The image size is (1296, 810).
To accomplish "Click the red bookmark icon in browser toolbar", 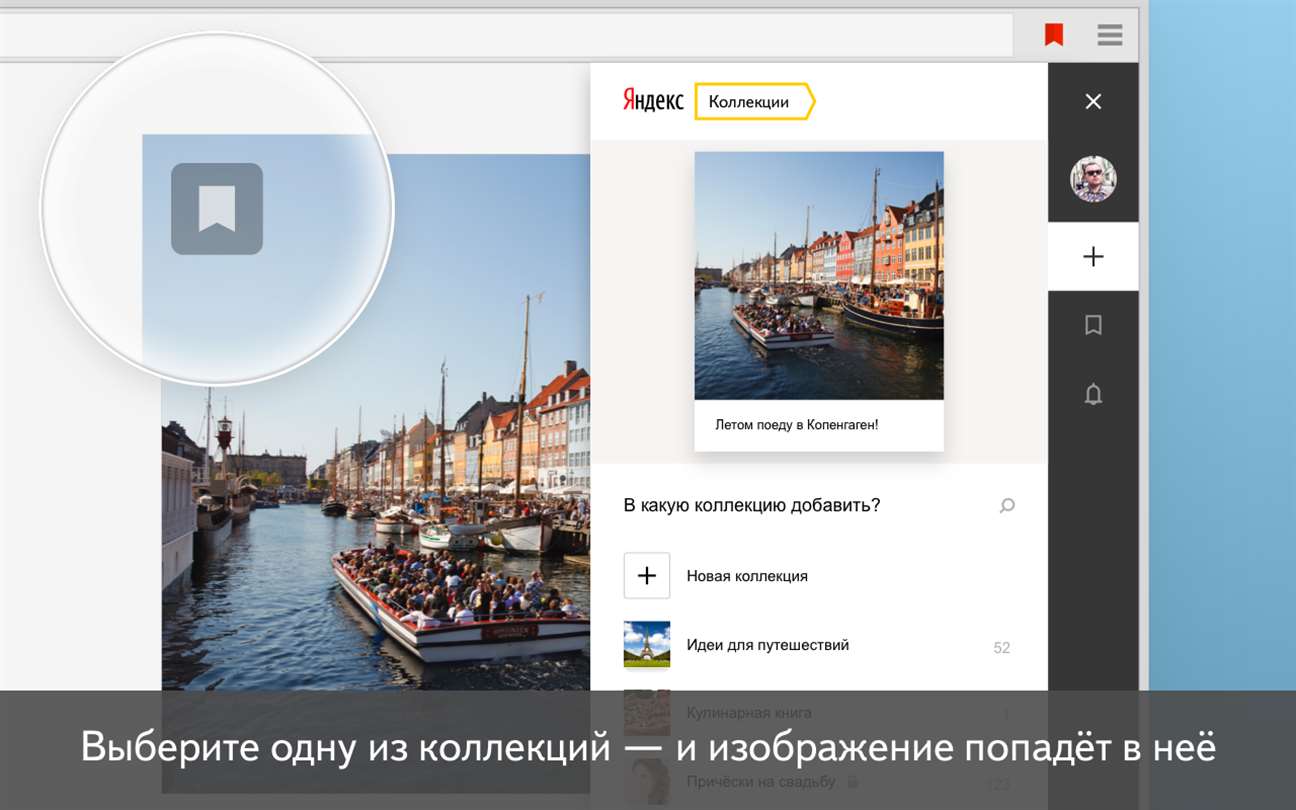I will (1053, 35).
